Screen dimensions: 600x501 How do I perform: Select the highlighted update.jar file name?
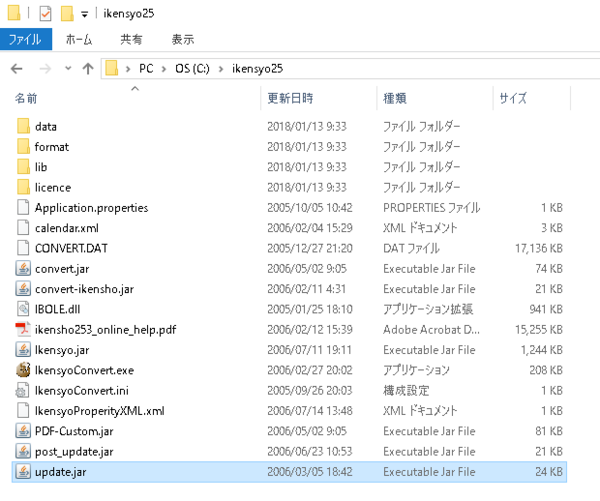coord(60,472)
